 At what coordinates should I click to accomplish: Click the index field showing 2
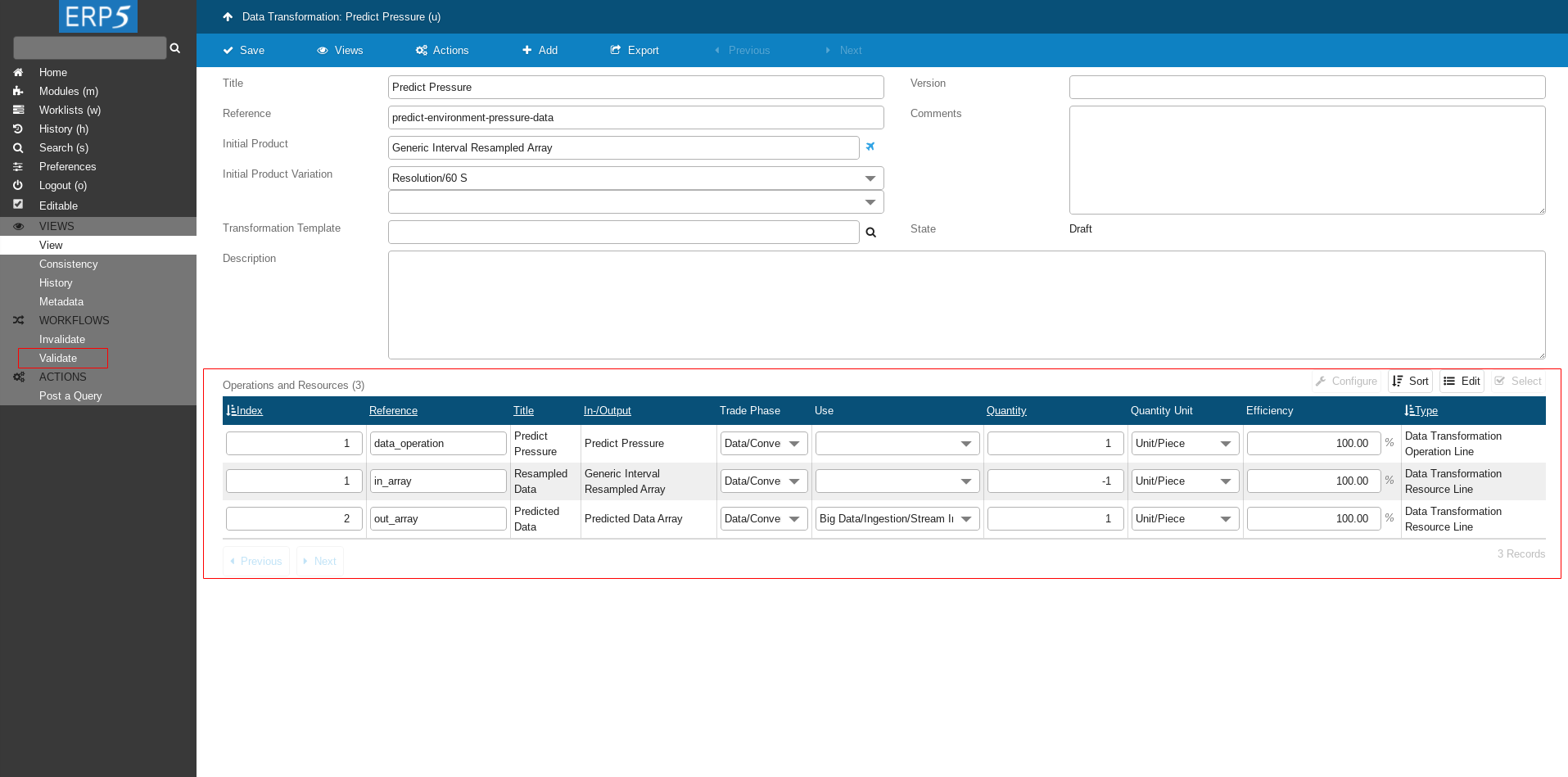294,518
